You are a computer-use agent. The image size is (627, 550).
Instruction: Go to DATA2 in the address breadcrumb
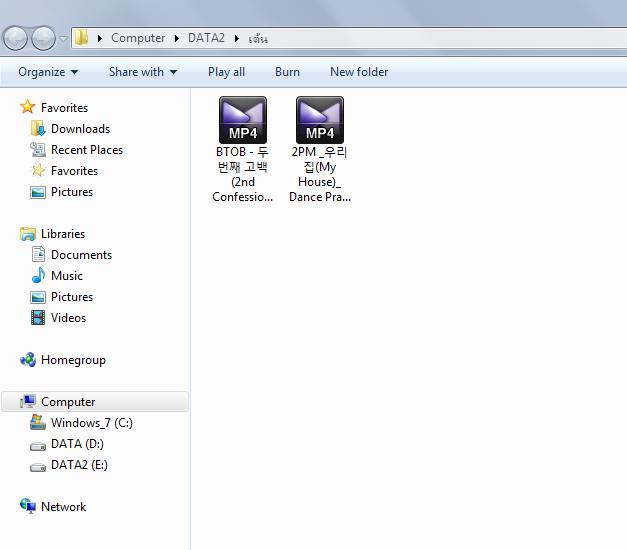coord(206,38)
